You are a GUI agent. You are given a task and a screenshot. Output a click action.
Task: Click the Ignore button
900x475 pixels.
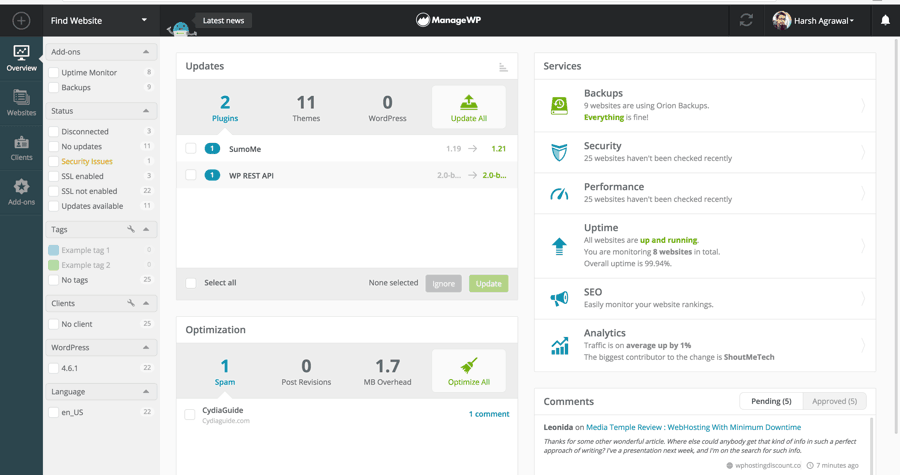coord(443,283)
